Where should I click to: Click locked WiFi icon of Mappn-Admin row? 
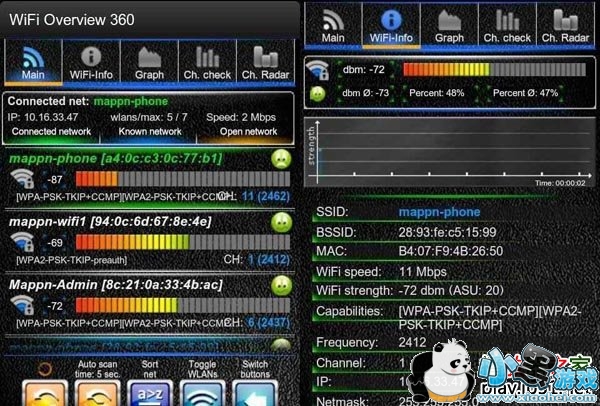[22, 305]
